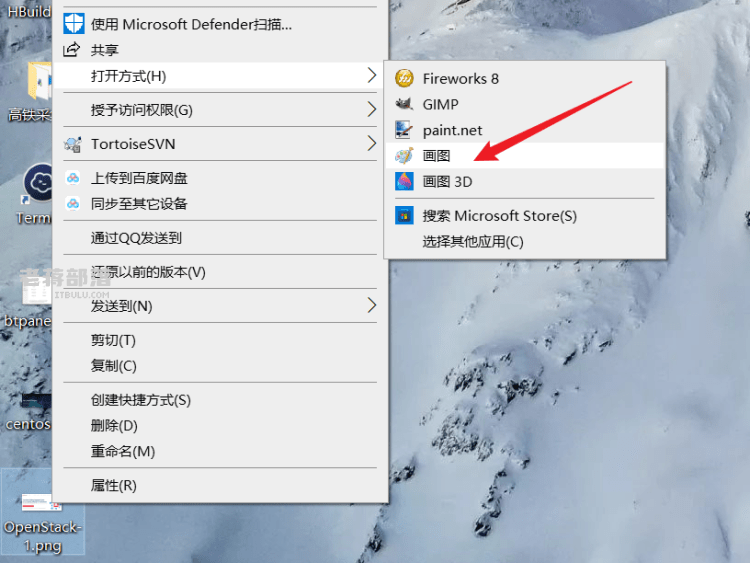Choose 共享 from the context menu
This screenshot has width=750, height=563.
pos(220,50)
